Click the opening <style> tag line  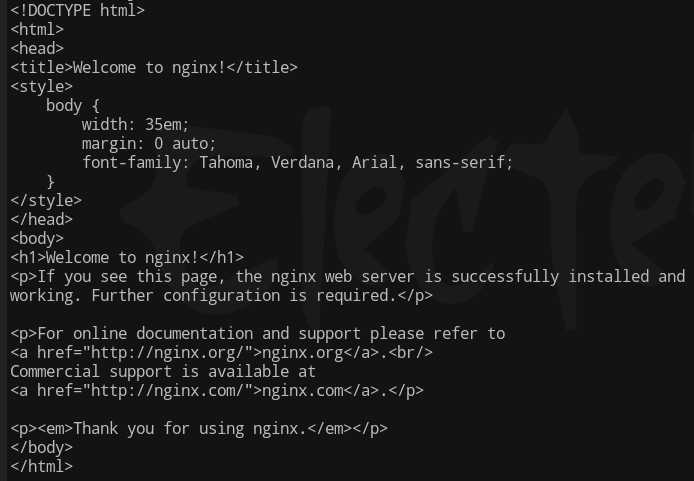[41, 87]
